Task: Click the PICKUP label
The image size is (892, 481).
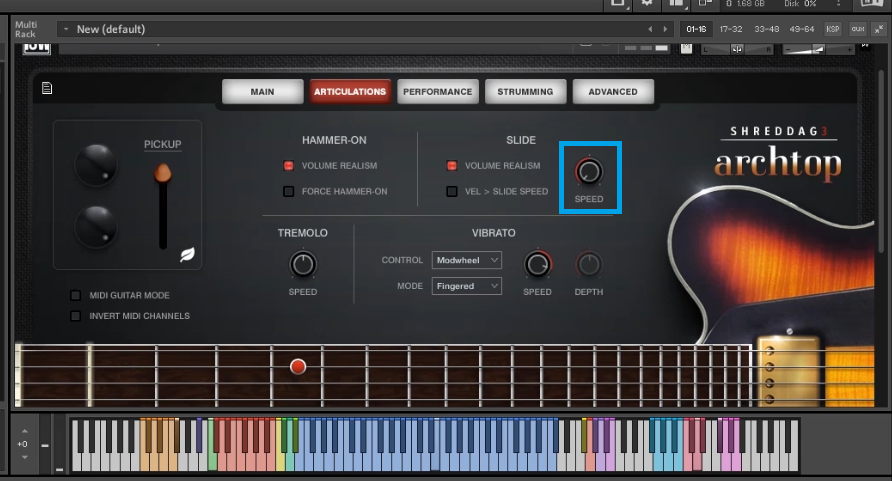Action: [163, 144]
